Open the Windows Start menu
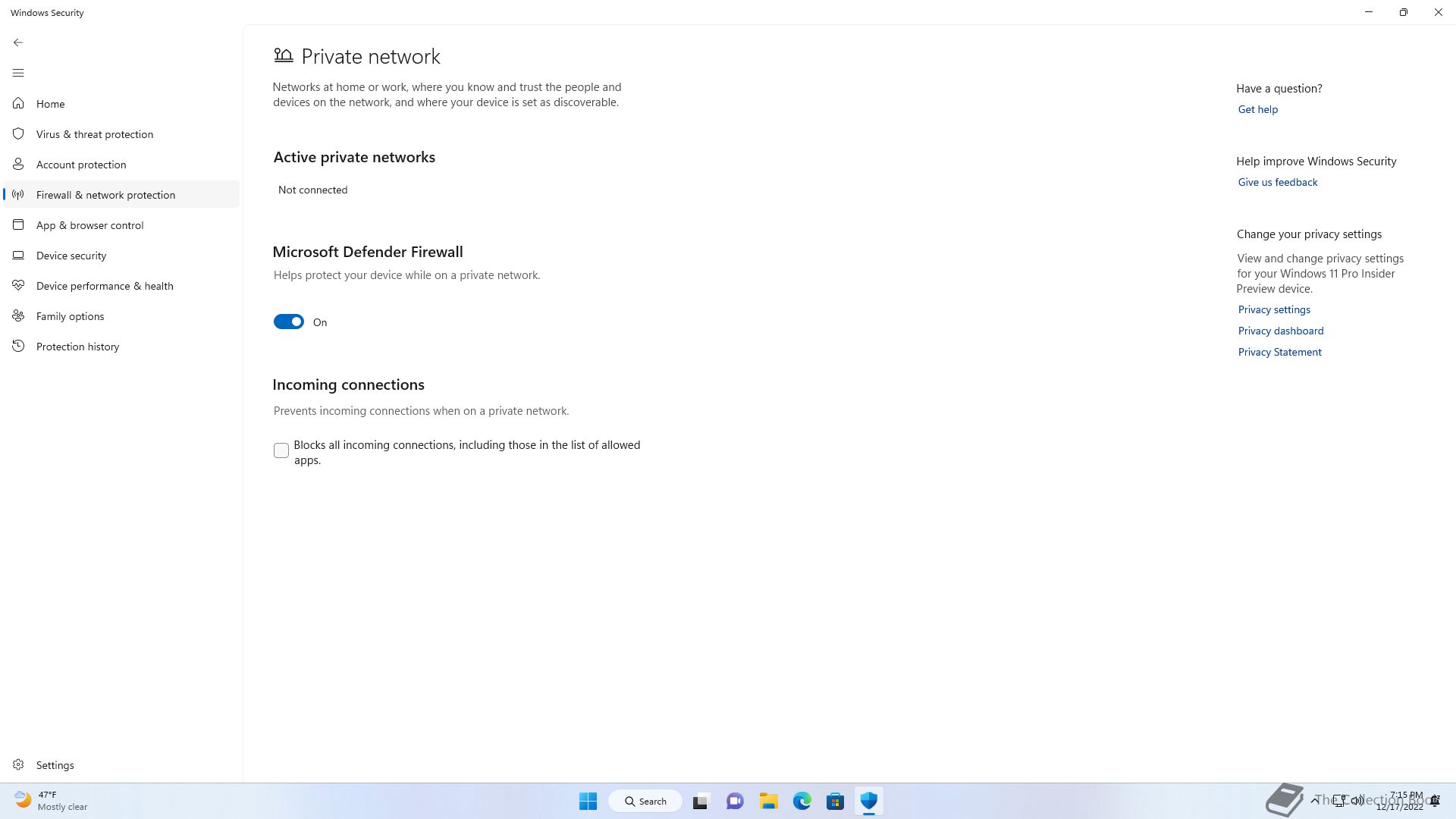This screenshot has width=1456, height=819. pyautogui.click(x=588, y=801)
